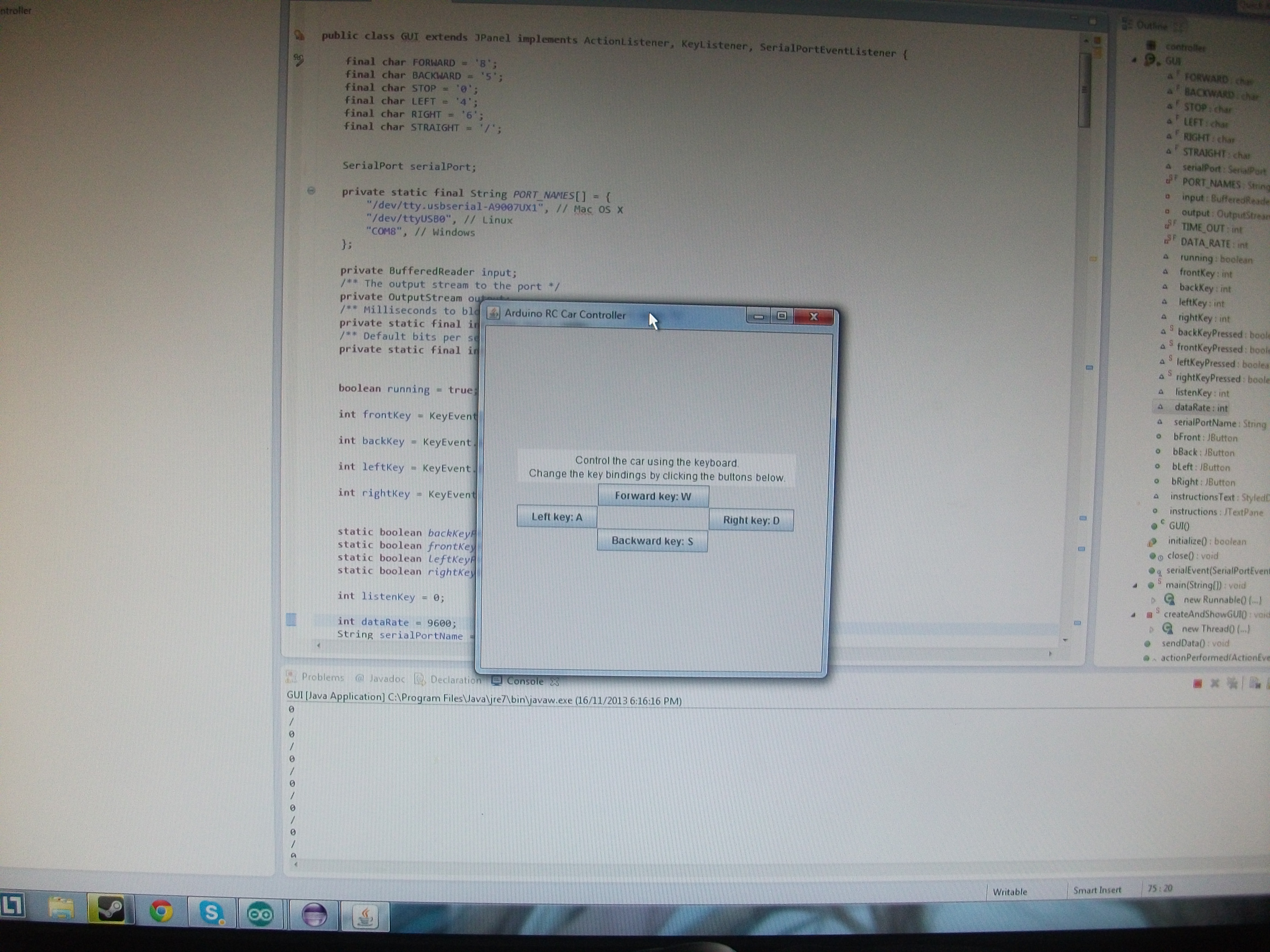Click the Remove All Terminated Launches icon
1270x952 pixels.
point(1232,684)
